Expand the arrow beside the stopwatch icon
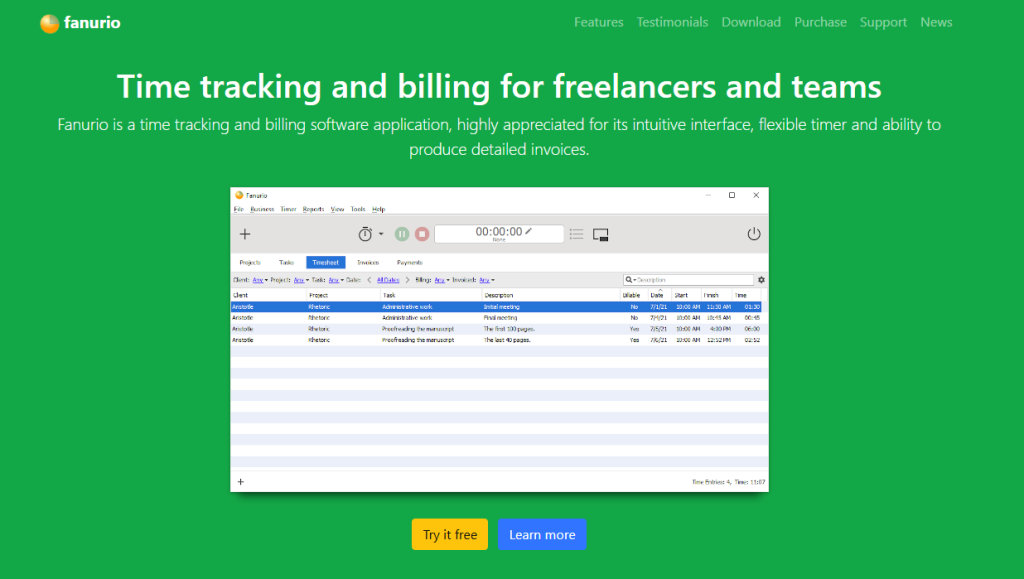This screenshot has height=579, width=1024. pyautogui.click(x=381, y=234)
